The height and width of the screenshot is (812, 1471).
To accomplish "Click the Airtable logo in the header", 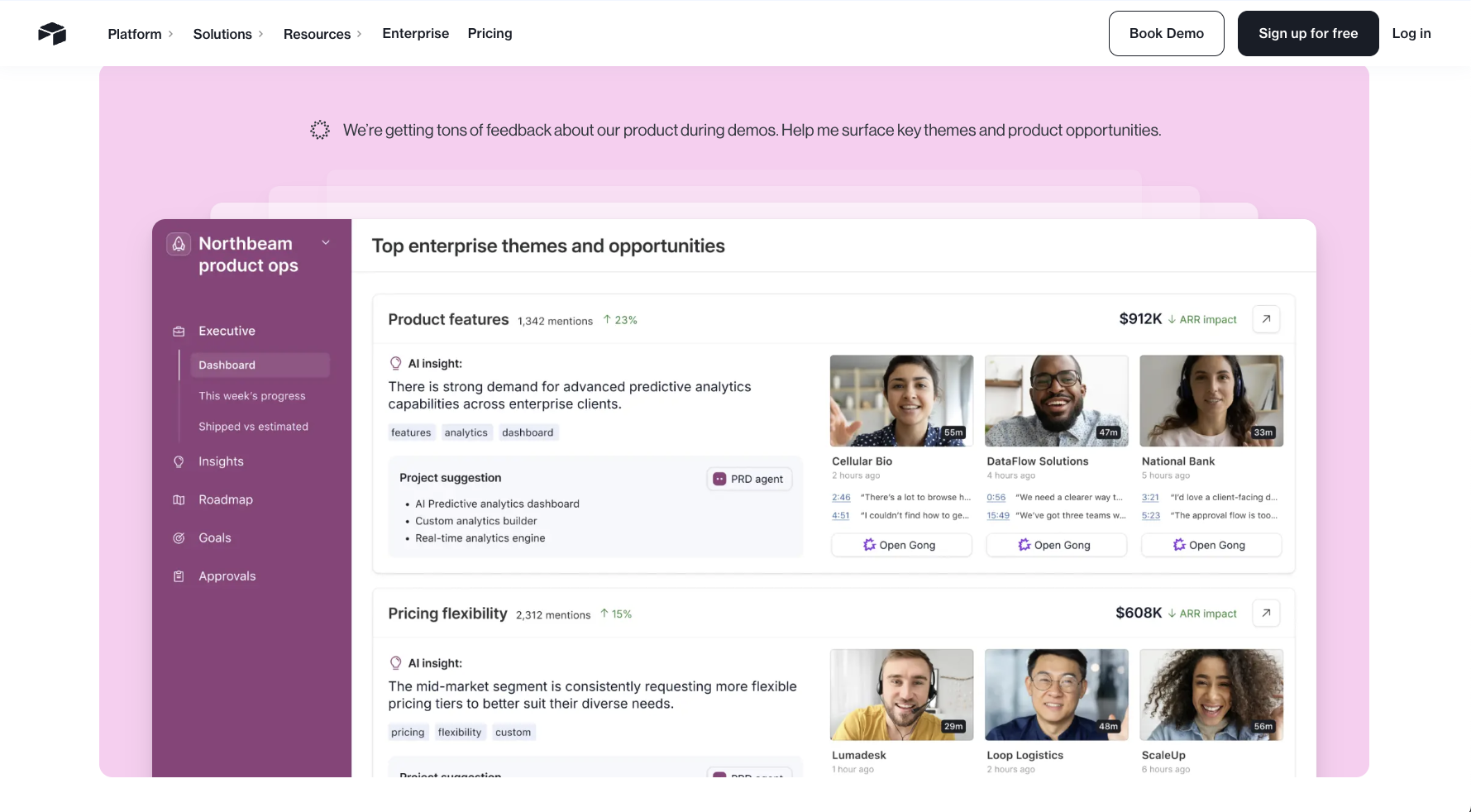I will click(x=52, y=34).
